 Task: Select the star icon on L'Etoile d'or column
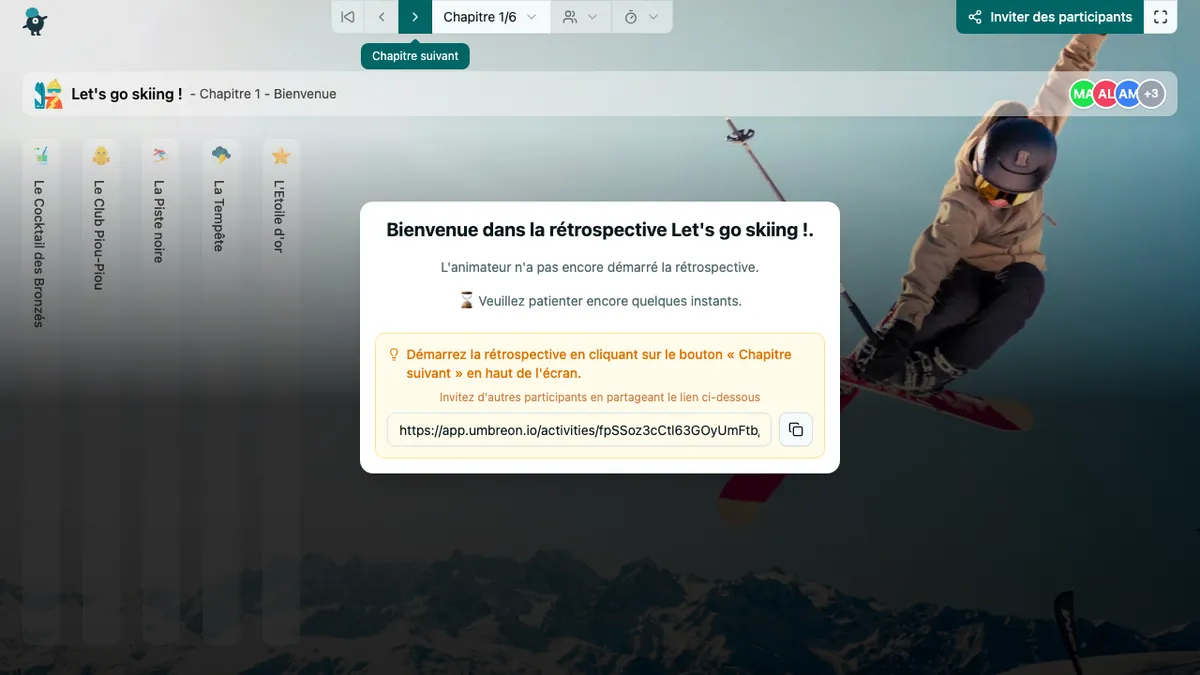280,155
